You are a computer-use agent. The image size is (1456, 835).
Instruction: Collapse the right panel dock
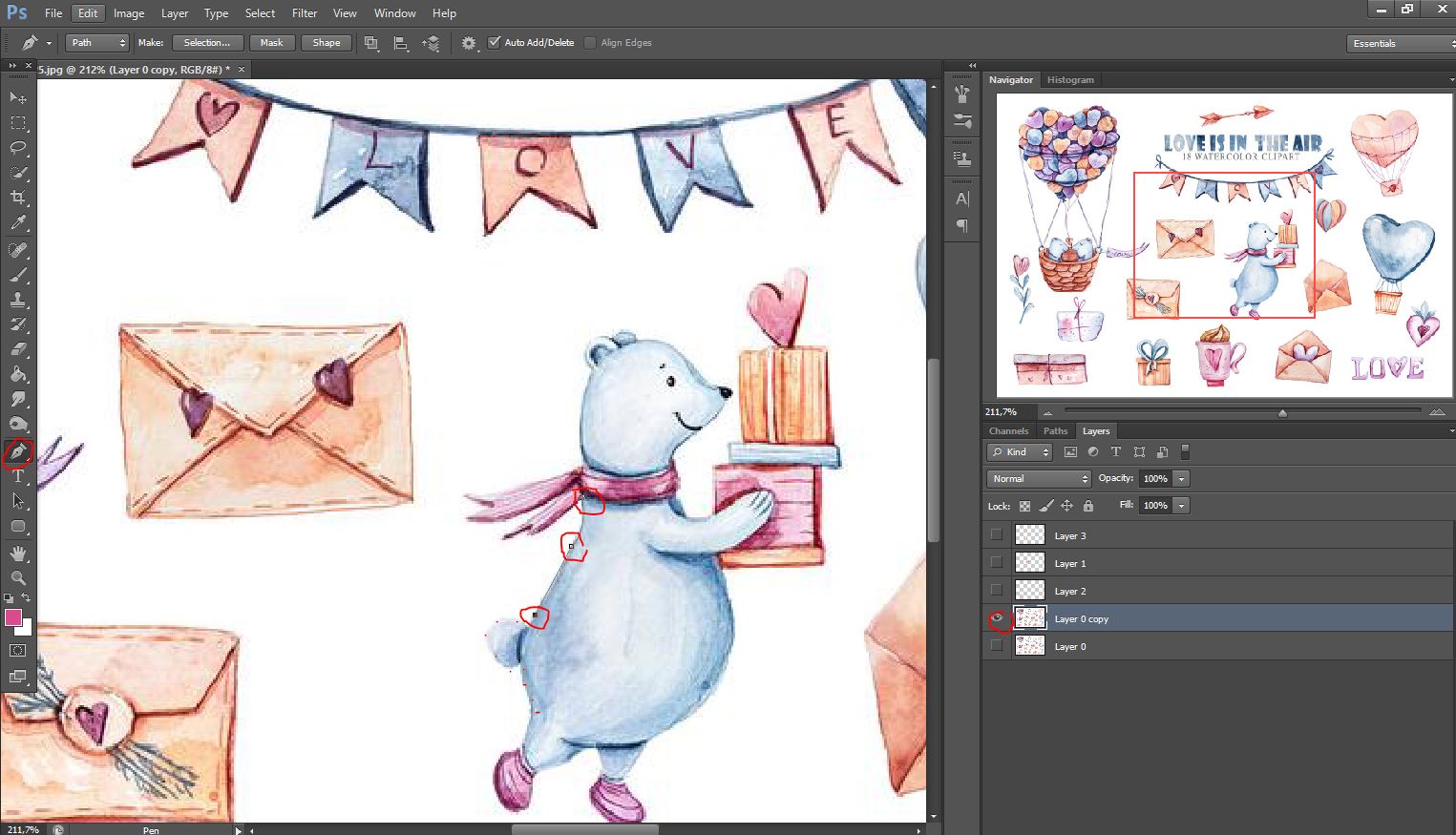(973, 65)
